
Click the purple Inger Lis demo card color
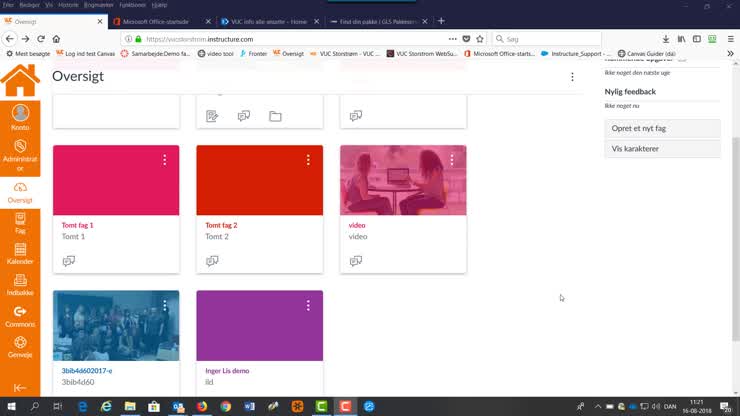[259, 328]
